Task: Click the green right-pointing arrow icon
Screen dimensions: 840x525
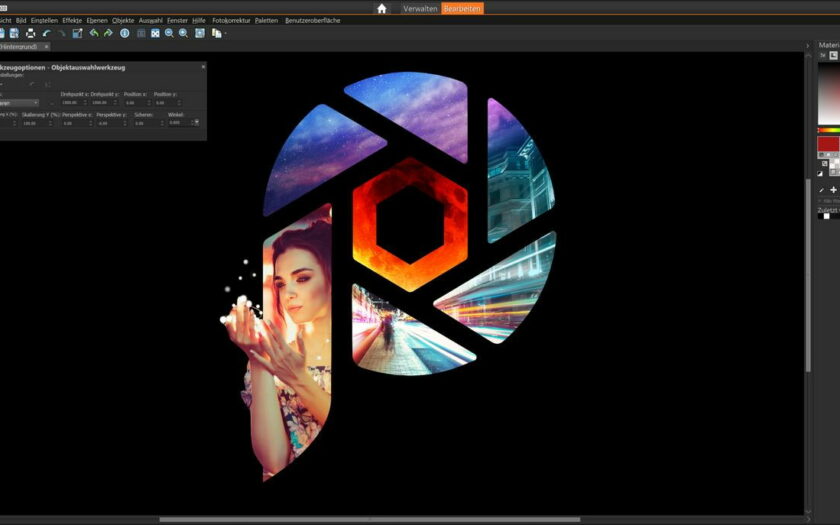Action: click(x=108, y=33)
